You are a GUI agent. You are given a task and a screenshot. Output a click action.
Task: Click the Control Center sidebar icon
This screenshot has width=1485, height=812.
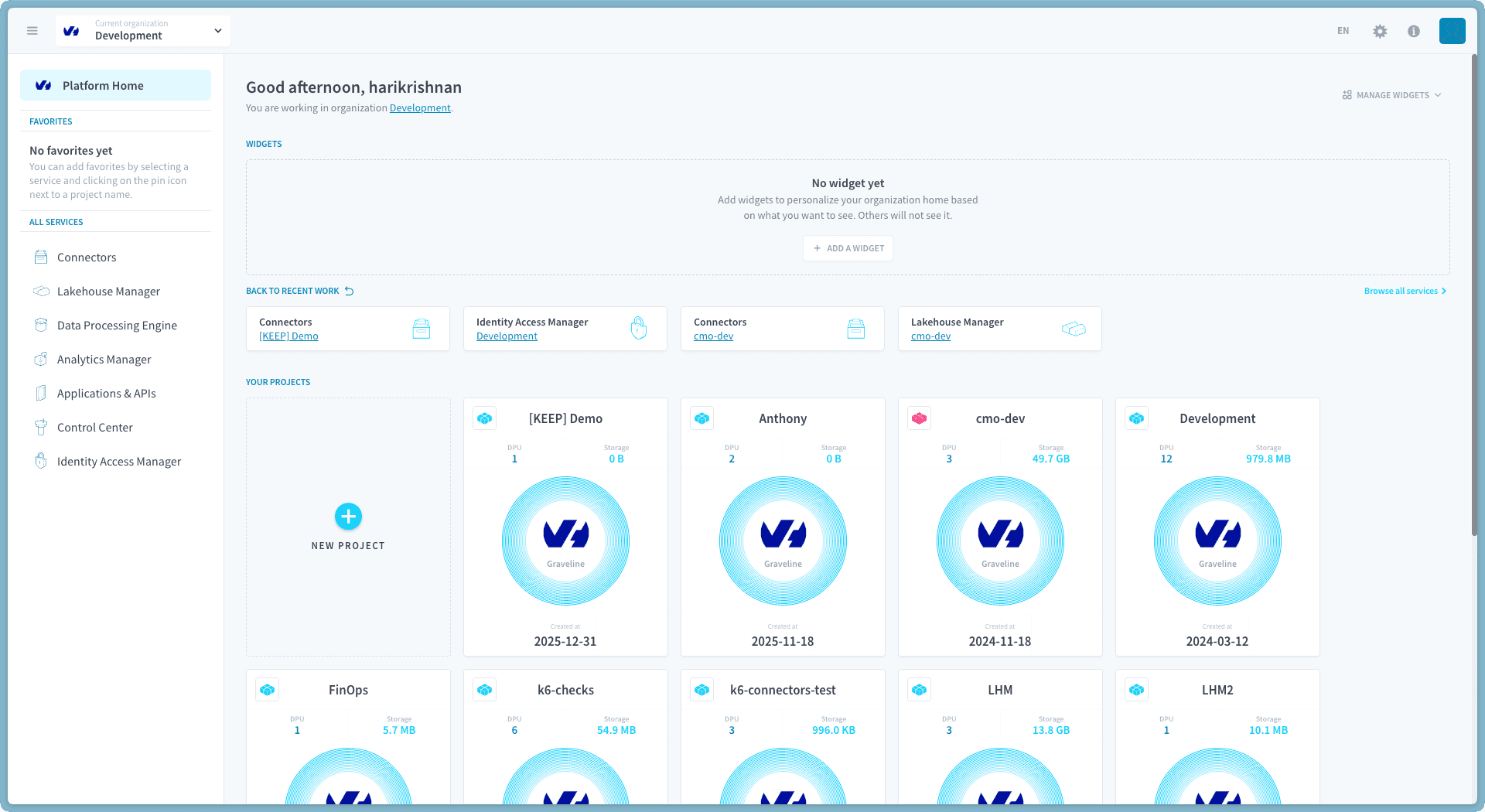[41, 428]
